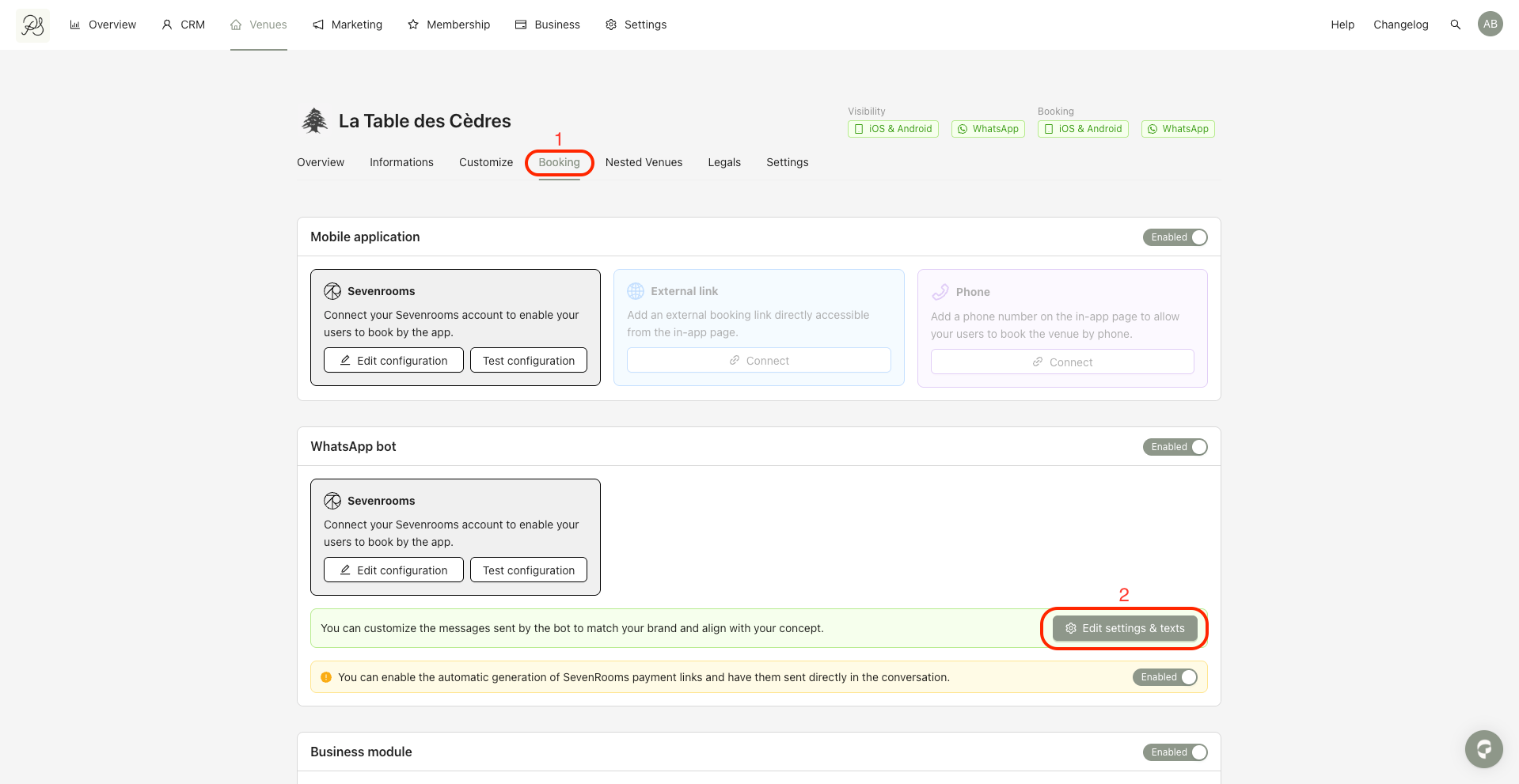Click the orange warning icon in payment notice

pyautogui.click(x=326, y=677)
